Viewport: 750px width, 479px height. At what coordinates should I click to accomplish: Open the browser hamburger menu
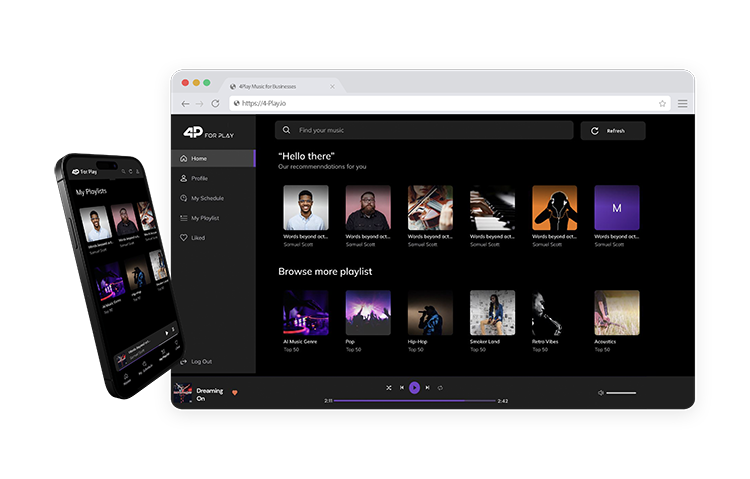(683, 104)
